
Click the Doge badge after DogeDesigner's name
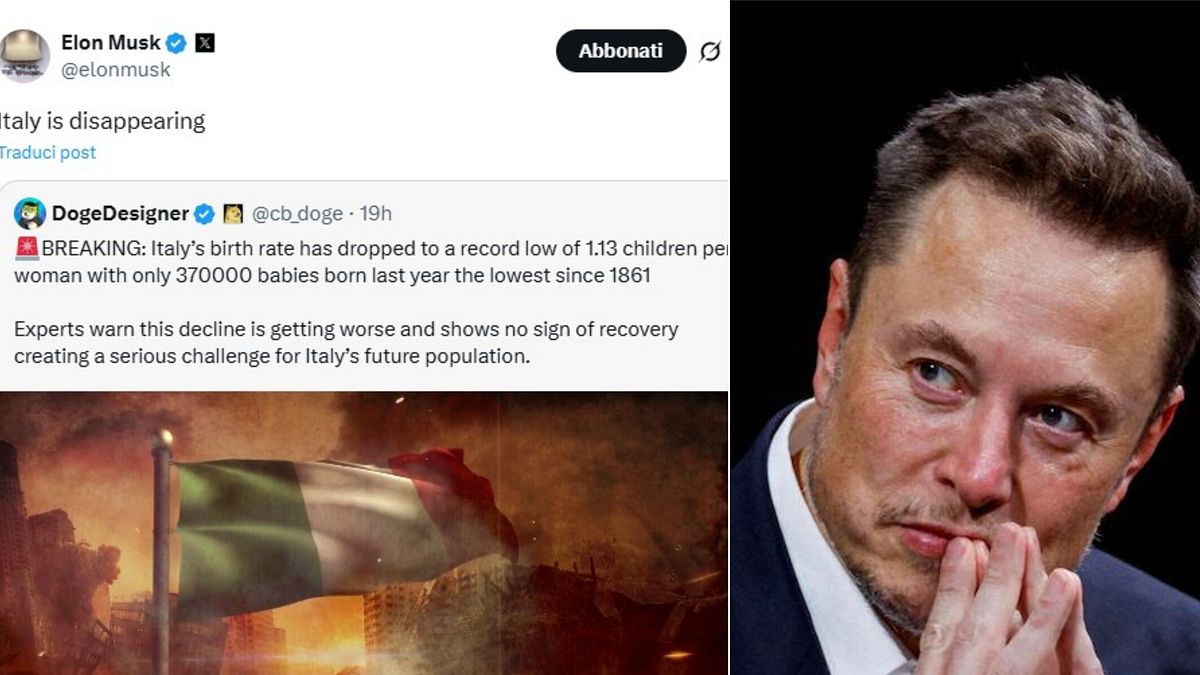point(233,214)
